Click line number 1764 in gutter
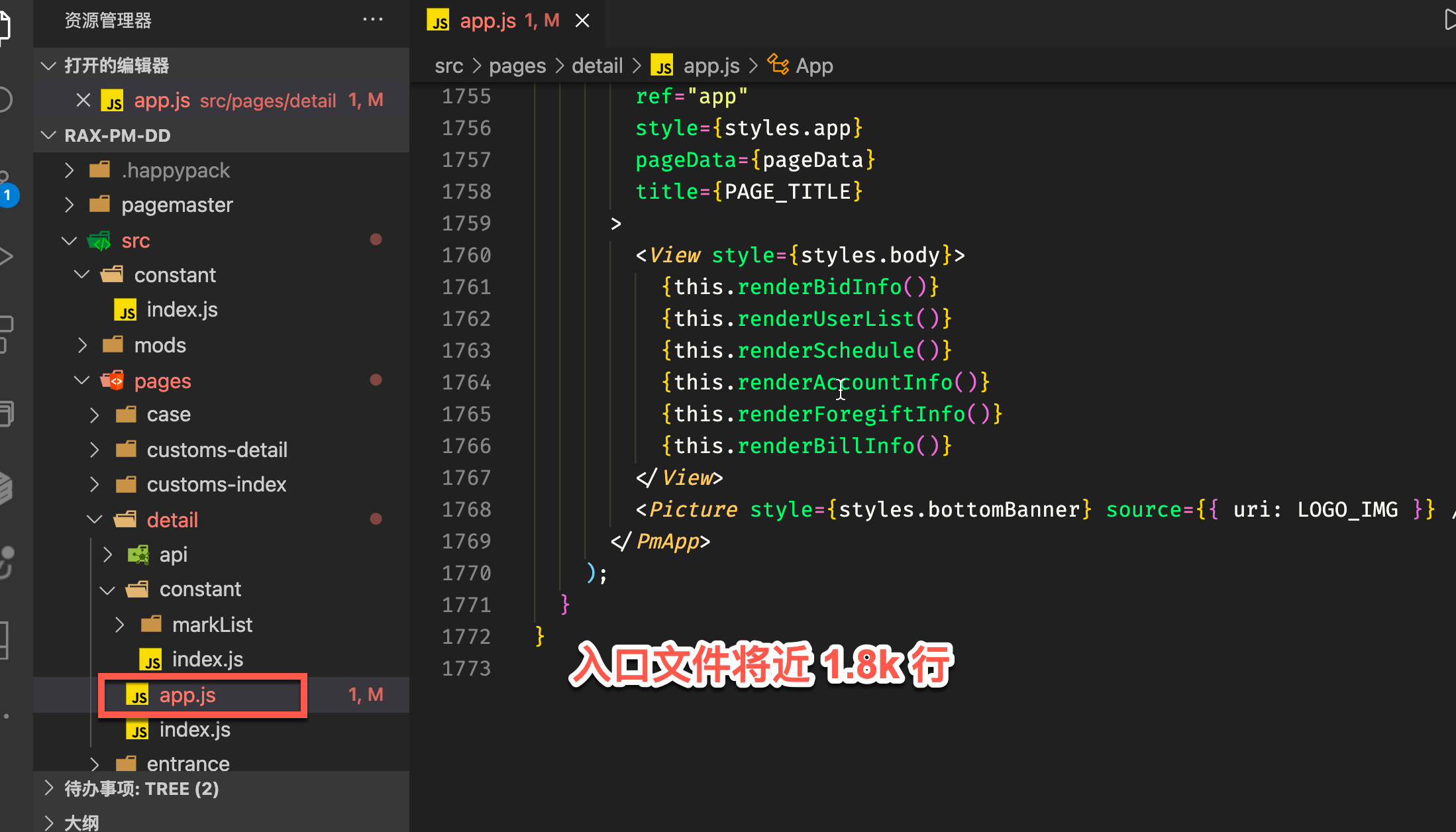This screenshot has height=832, width=1456. pos(466,382)
